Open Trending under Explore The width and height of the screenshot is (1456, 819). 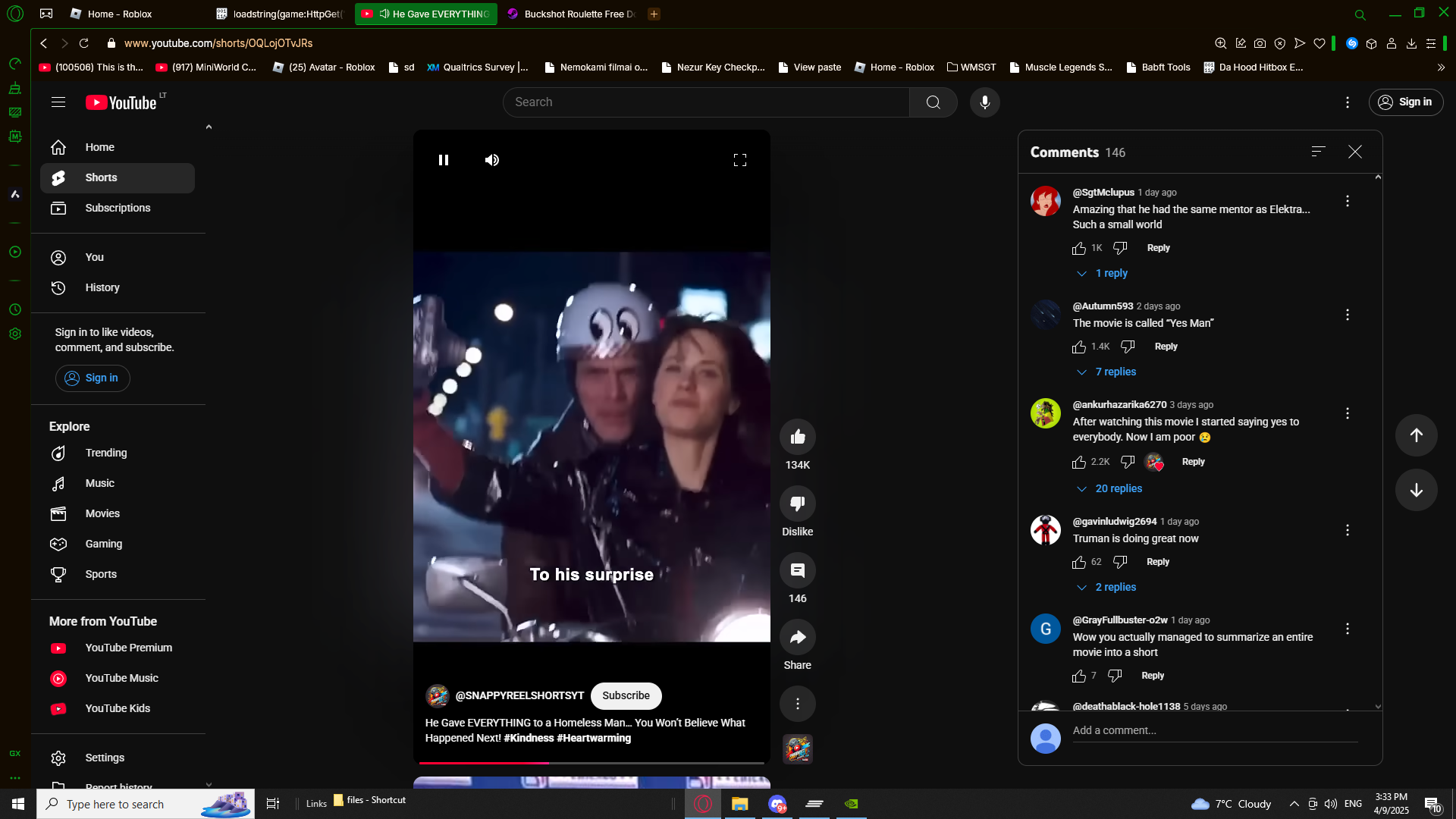click(118, 453)
